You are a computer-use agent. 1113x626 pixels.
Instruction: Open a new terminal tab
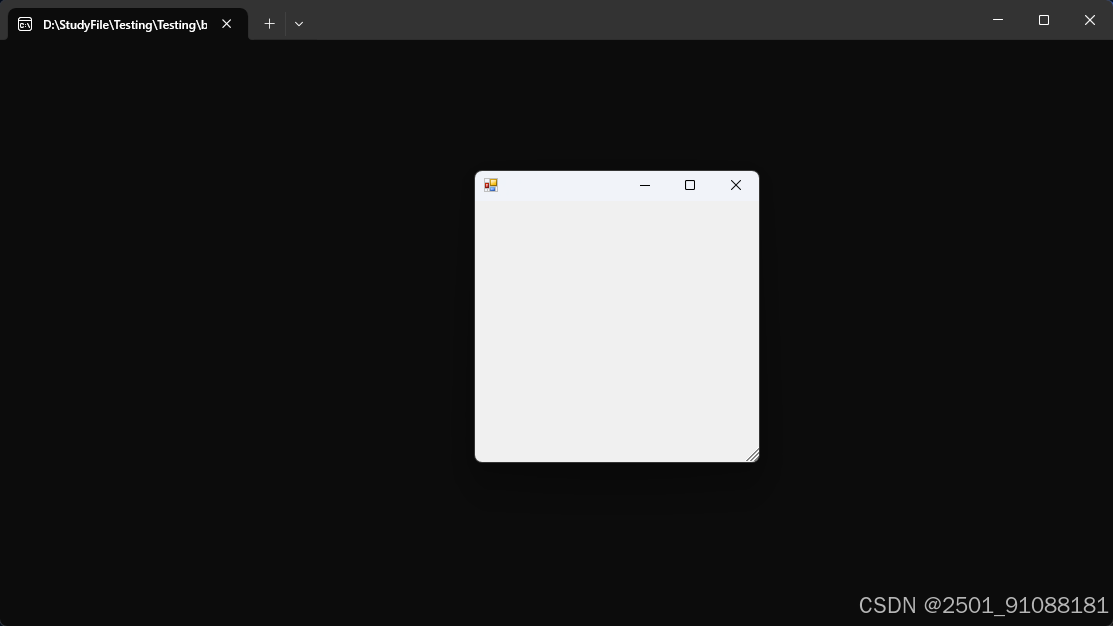click(269, 24)
